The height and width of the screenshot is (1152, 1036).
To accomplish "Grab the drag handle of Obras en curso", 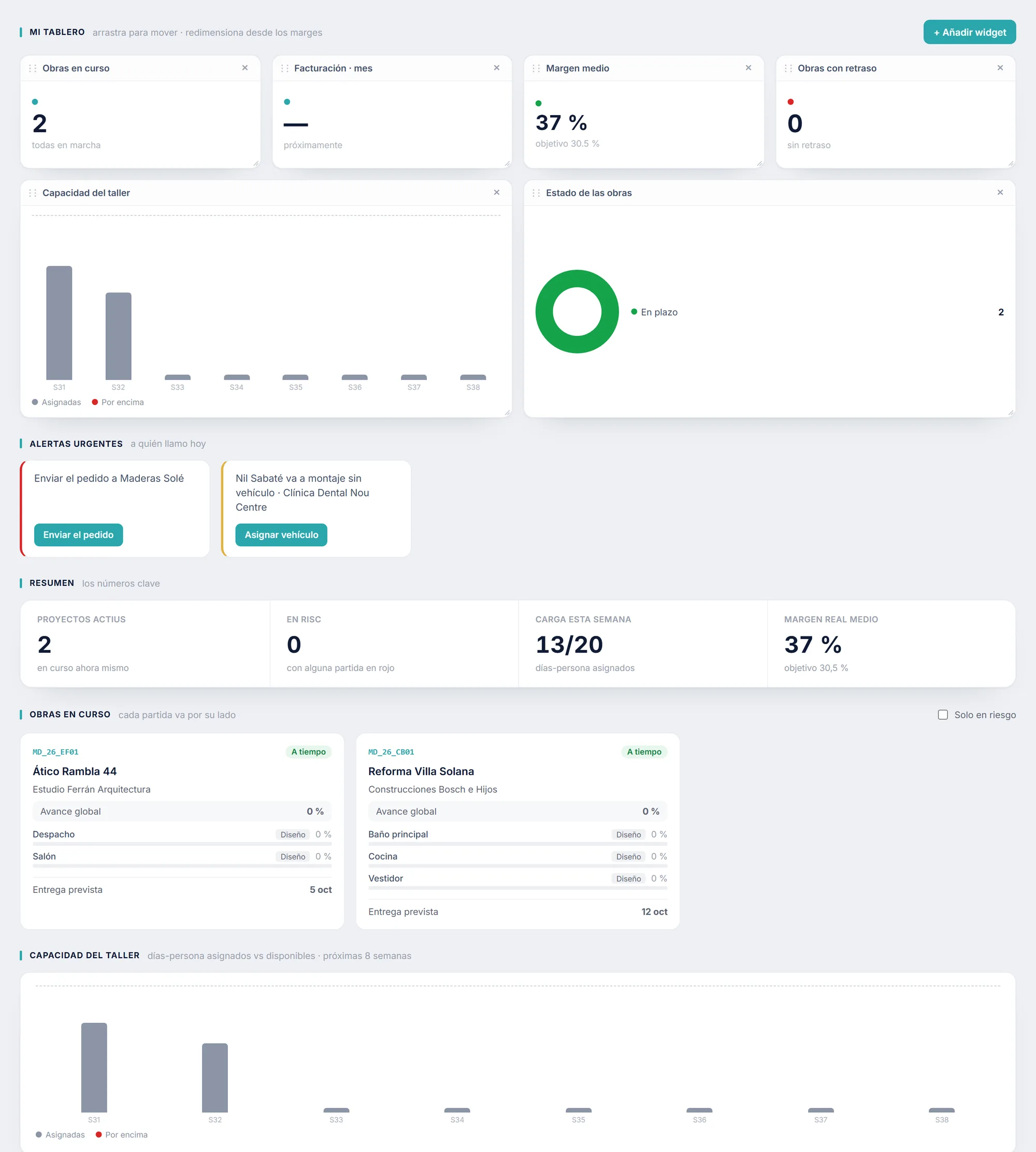I will [x=33, y=68].
